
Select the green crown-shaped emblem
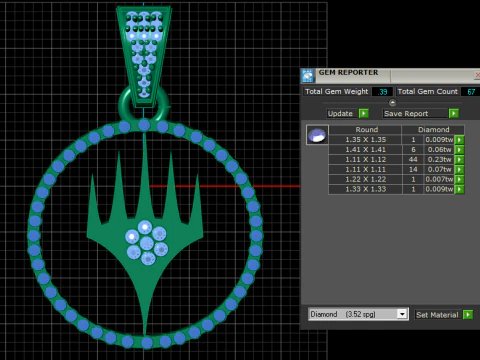pos(144,233)
